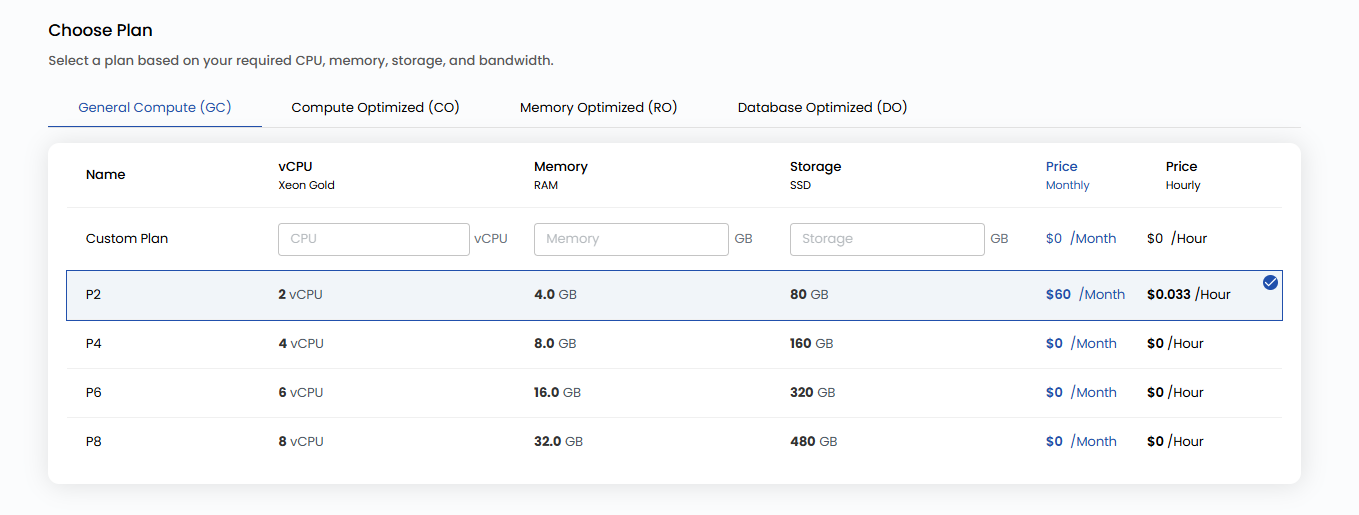Open the Compute Optimized (CO) tab
The height and width of the screenshot is (515, 1359).
(x=375, y=107)
